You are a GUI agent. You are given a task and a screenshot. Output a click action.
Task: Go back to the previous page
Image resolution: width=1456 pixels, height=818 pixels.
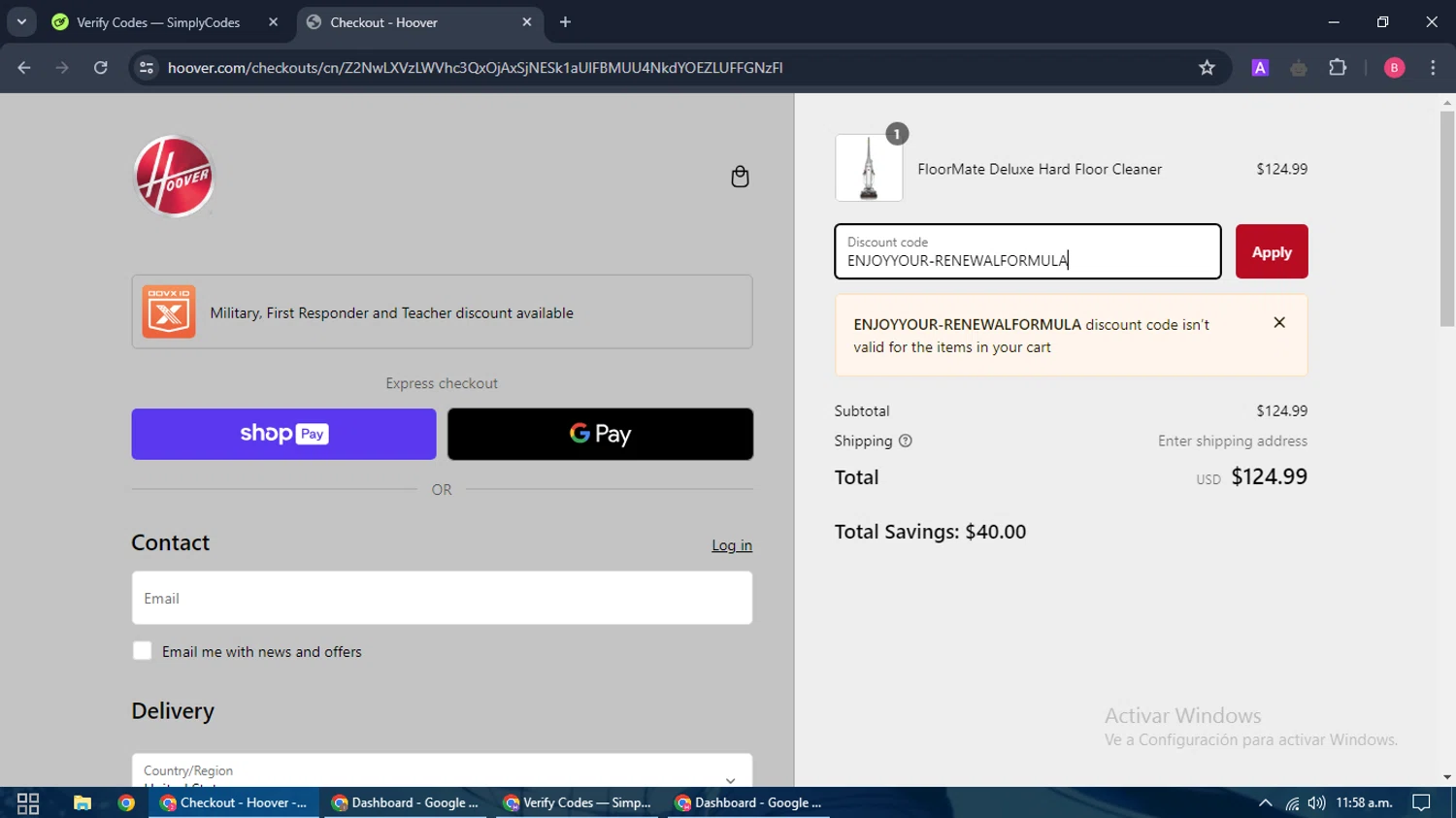[24, 68]
